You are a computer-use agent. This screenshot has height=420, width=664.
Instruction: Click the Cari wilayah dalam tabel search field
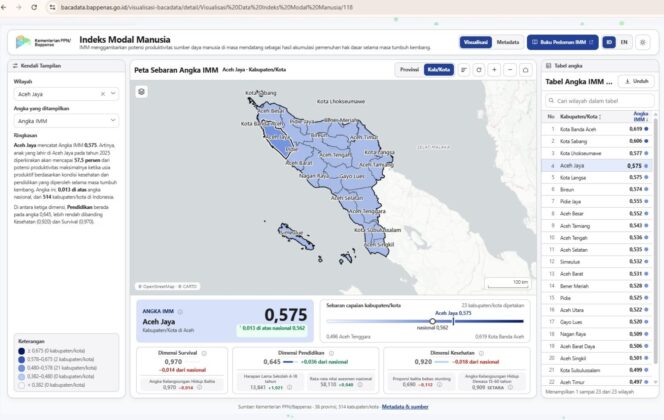(600, 101)
